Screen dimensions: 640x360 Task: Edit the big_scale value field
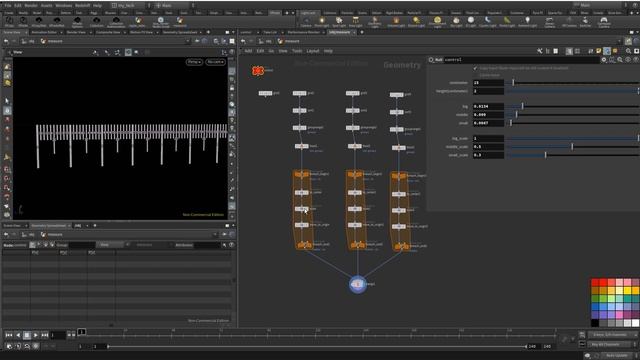488,138
